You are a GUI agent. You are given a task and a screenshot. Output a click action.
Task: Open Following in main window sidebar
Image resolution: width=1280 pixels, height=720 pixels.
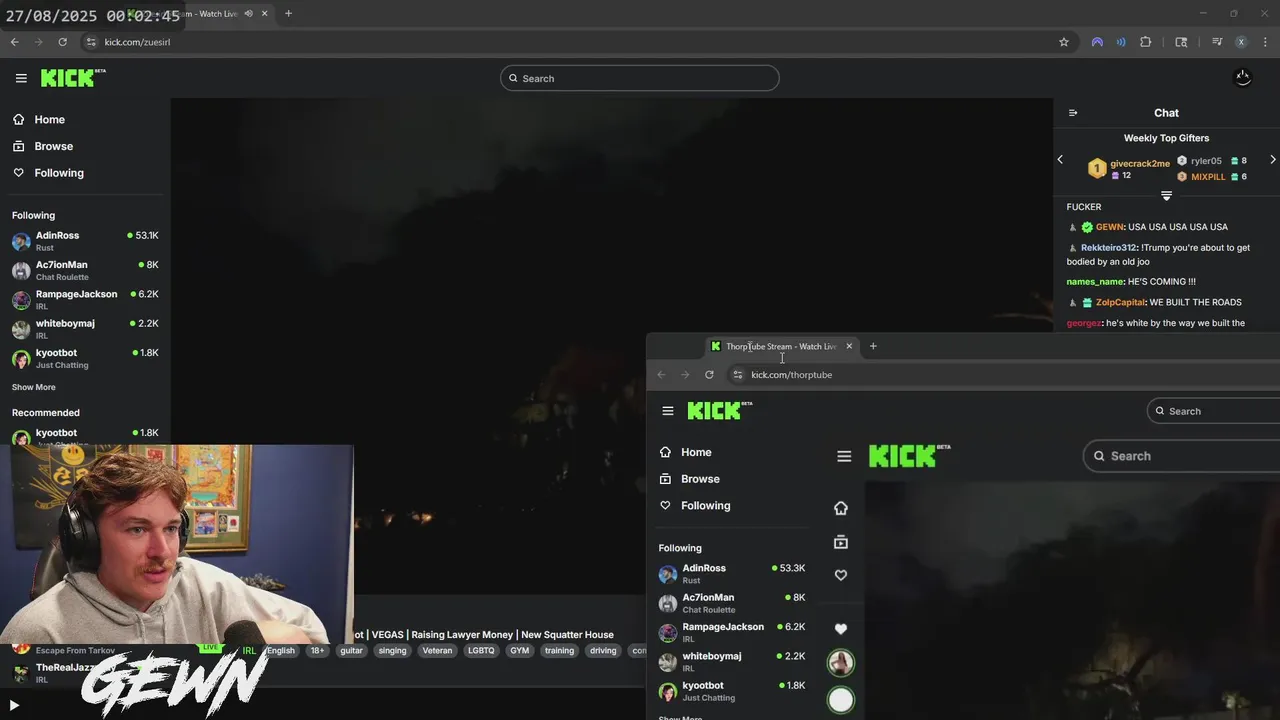[x=48, y=173]
